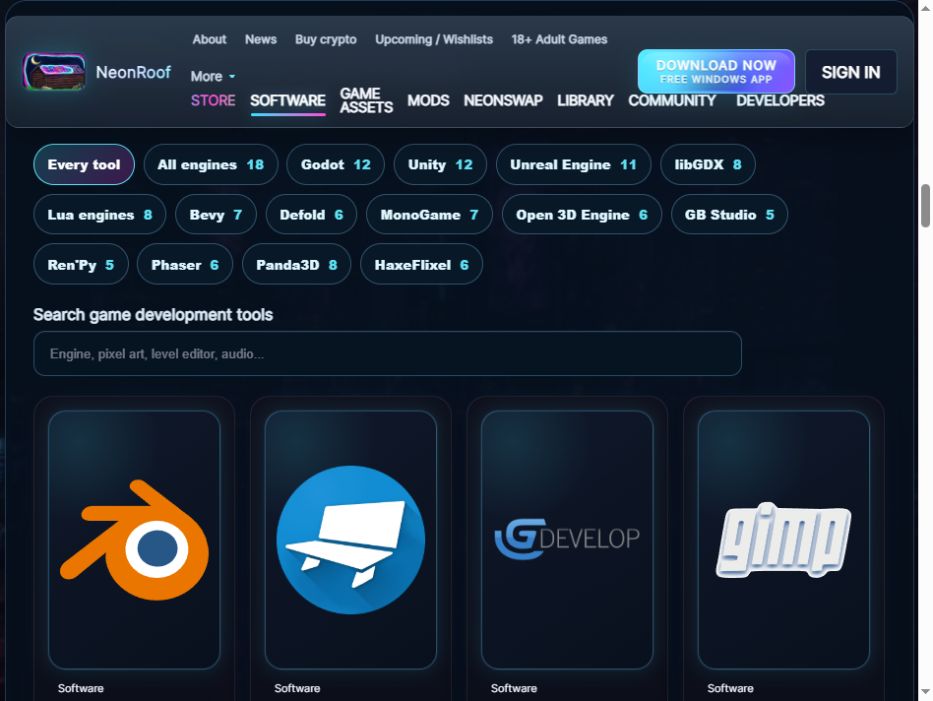Filter tools by Godot
This screenshot has width=933, height=701.
(x=336, y=164)
